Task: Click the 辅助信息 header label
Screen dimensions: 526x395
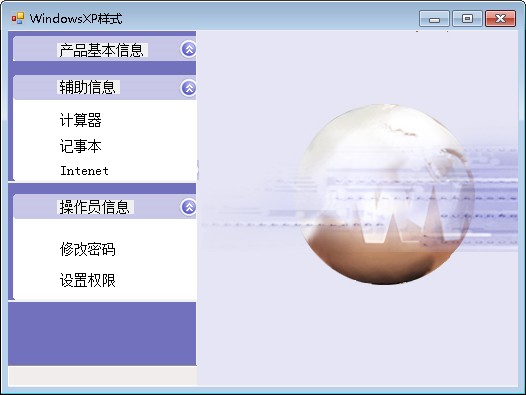Action: (x=88, y=87)
